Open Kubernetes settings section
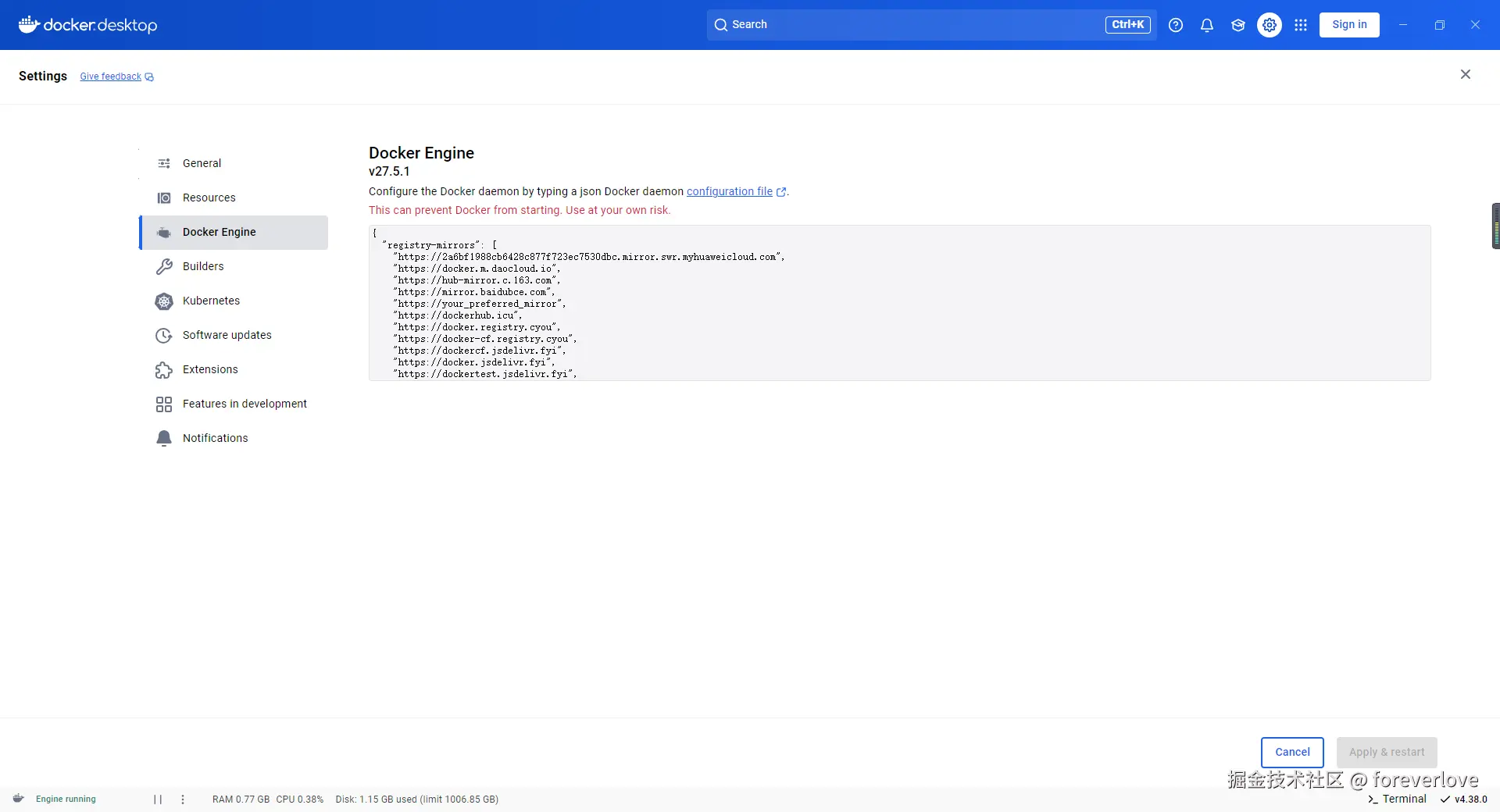 tap(234, 301)
